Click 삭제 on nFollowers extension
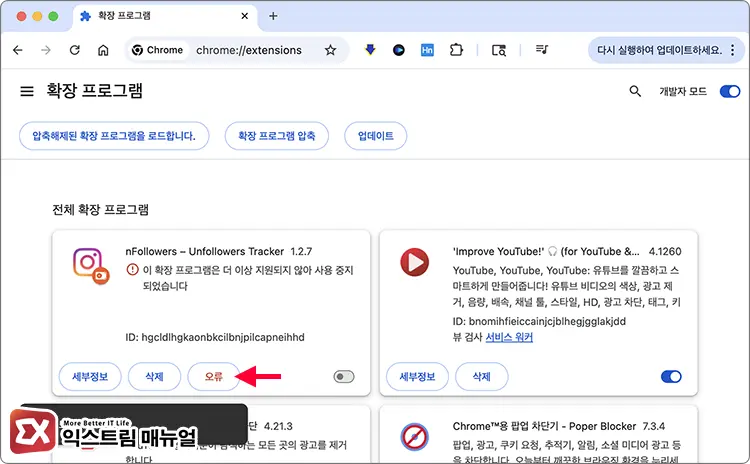The image size is (750, 464). (x=154, y=377)
